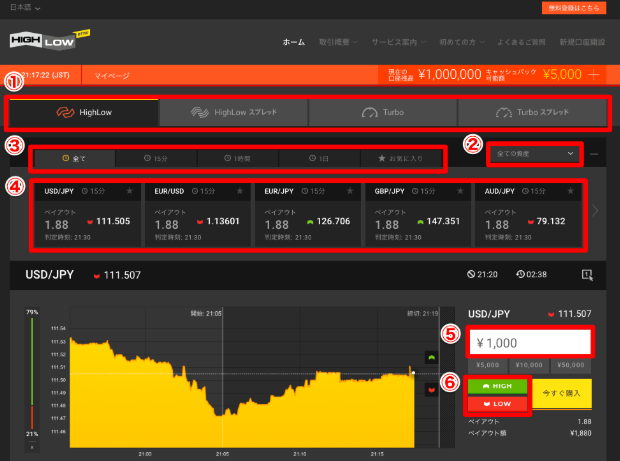Screen dimensions: 620x461
Task: Switch to the Turbo スプレッド tab
Action: (x=532, y=112)
